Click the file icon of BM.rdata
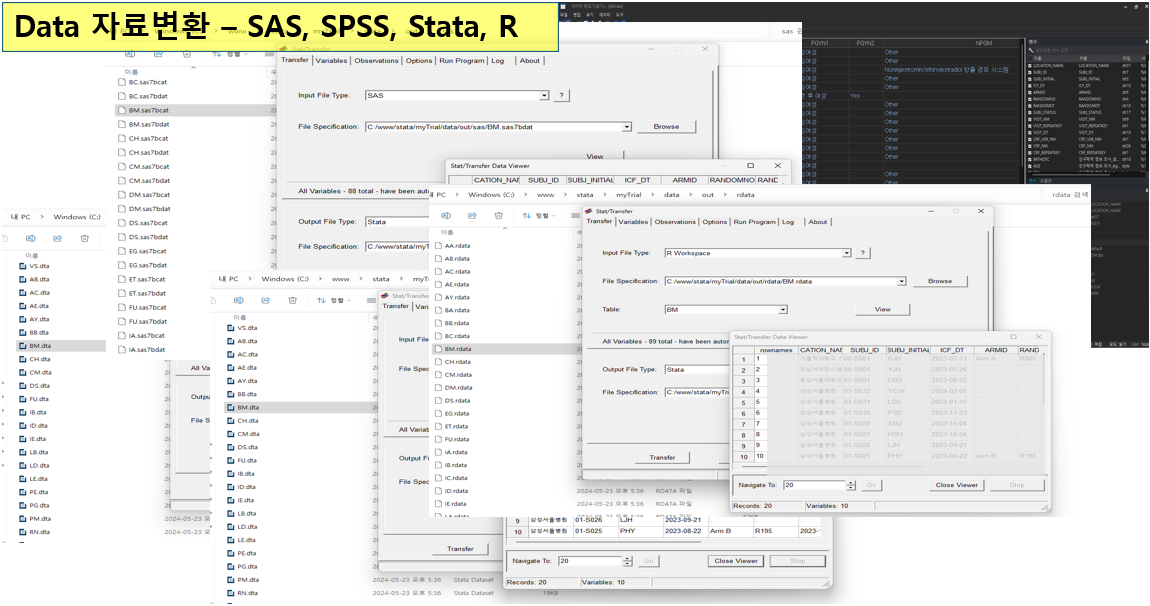 [x=439, y=349]
